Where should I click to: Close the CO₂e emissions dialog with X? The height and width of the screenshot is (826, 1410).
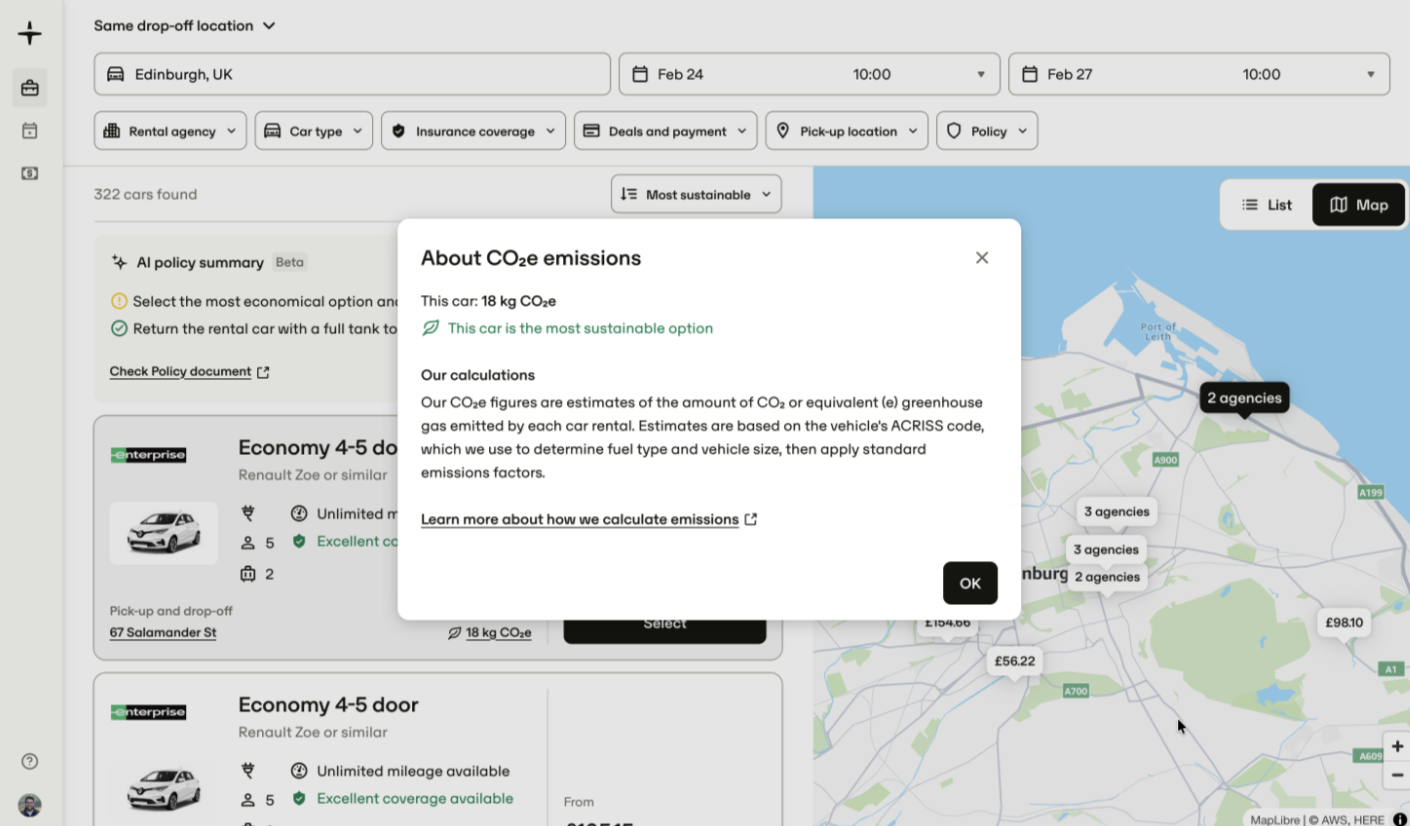[982, 258]
